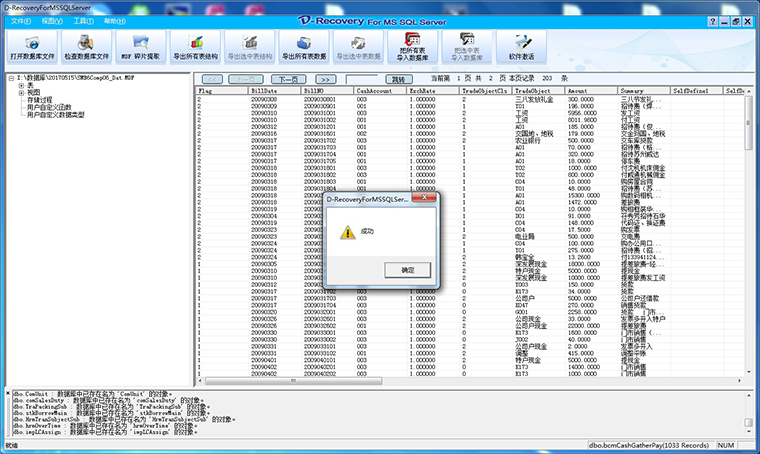Screen dimensions: 760x454
Task: Open the 工具(T) menu
Action: [x=83, y=21]
